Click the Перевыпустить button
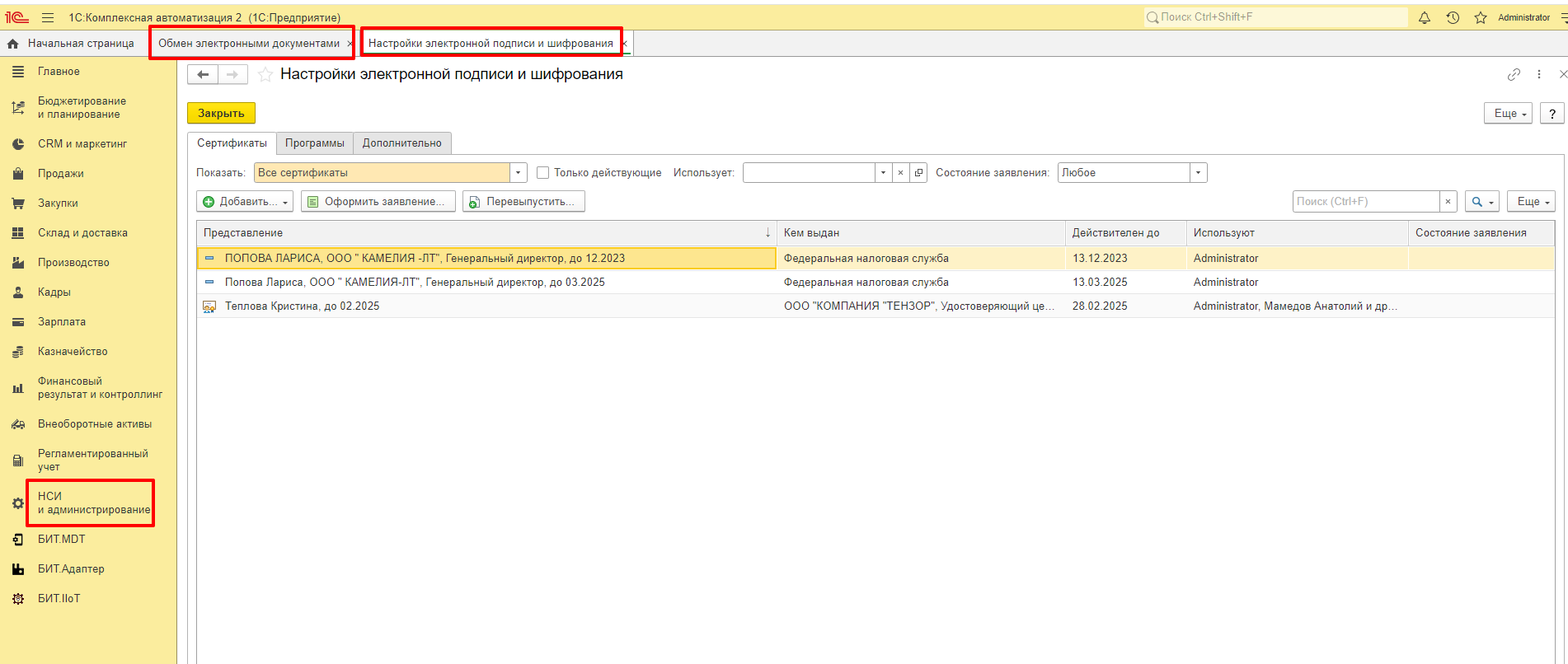This screenshot has height=664, width=1568. click(523, 202)
